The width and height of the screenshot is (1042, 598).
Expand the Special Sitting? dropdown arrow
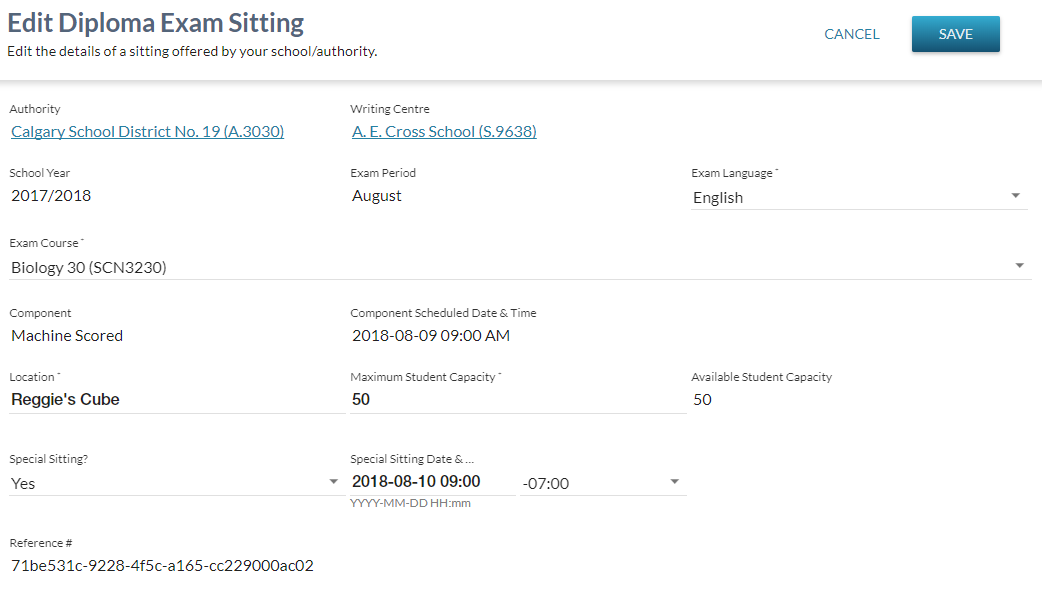click(333, 482)
